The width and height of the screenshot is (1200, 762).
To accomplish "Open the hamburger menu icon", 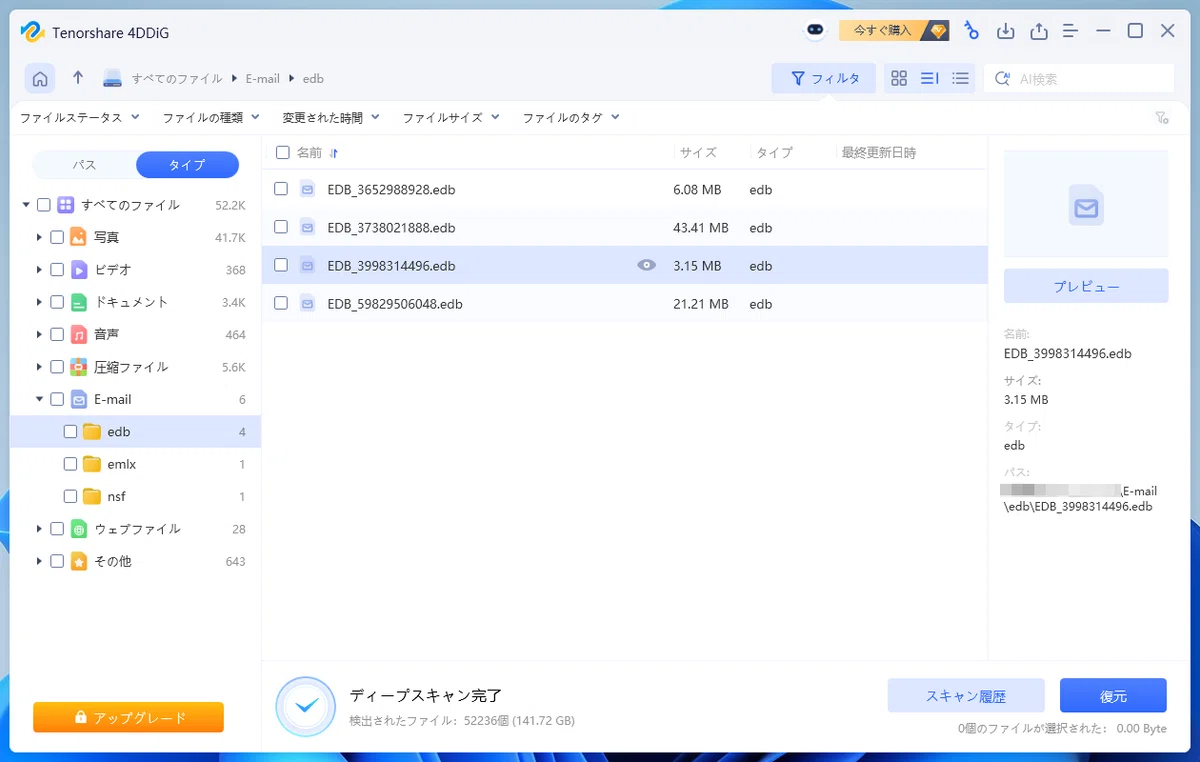I will pos(1071,31).
